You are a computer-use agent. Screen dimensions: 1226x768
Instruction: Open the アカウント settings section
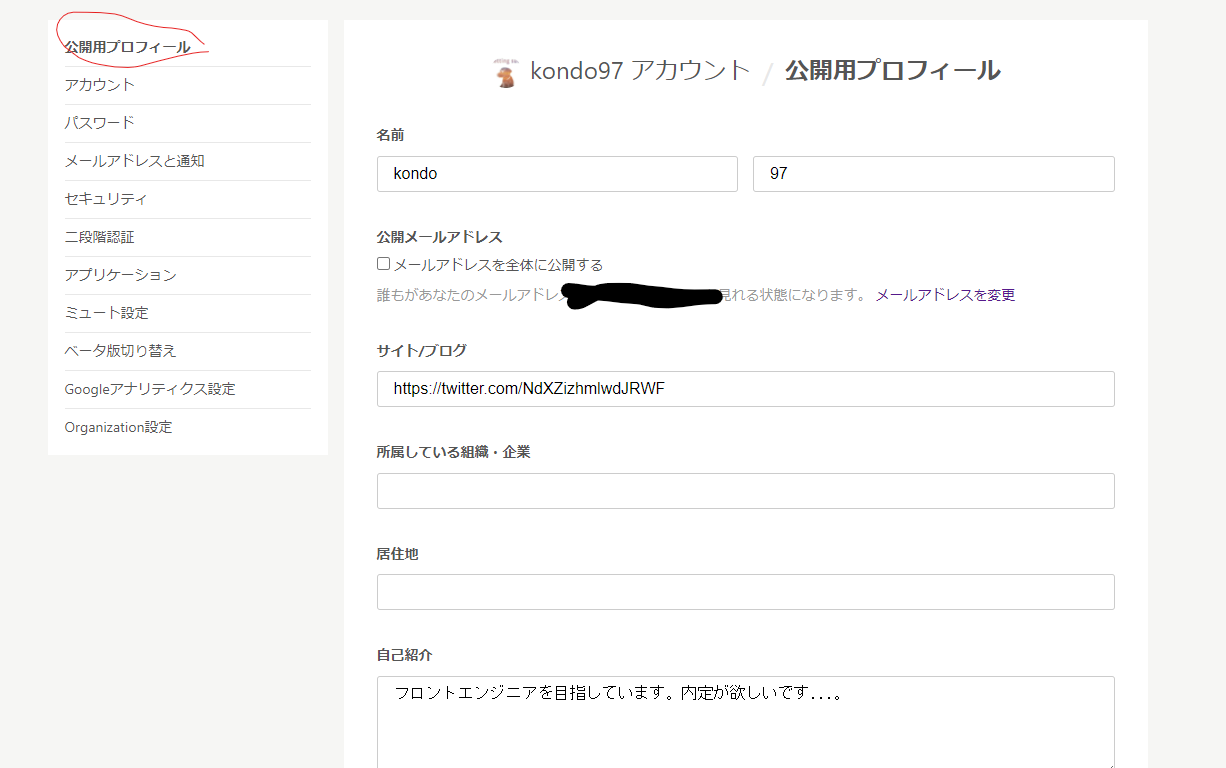pos(99,85)
